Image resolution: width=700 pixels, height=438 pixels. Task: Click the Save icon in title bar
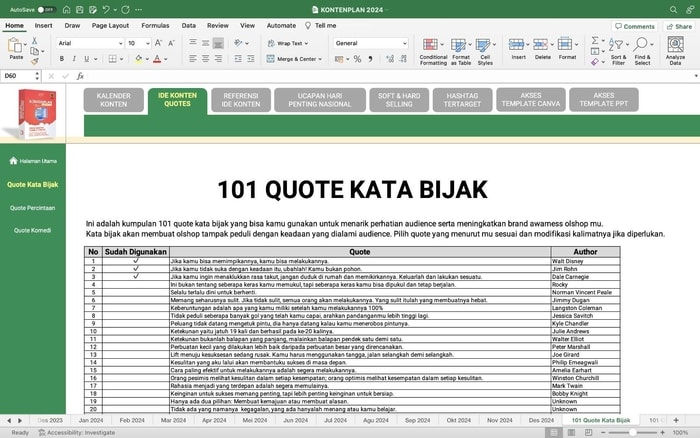[x=79, y=9]
